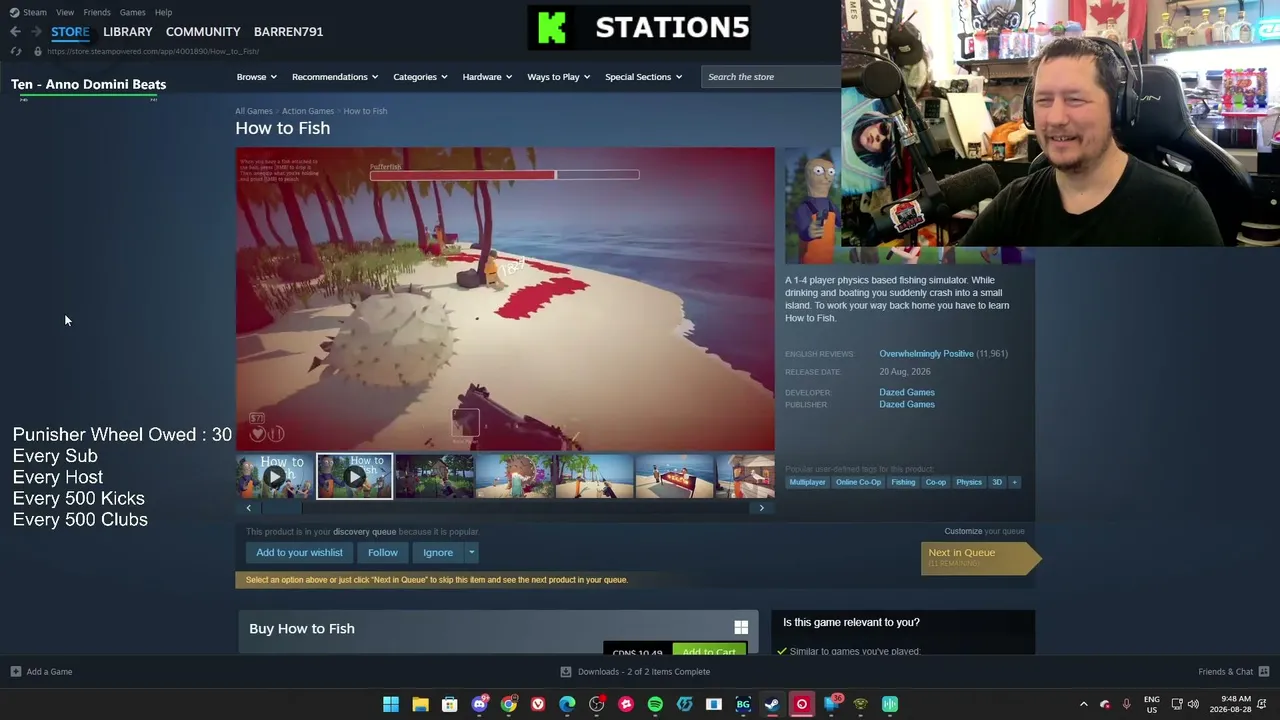Open the Help menu
The height and width of the screenshot is (720, 1280).
tap(163, 12)
